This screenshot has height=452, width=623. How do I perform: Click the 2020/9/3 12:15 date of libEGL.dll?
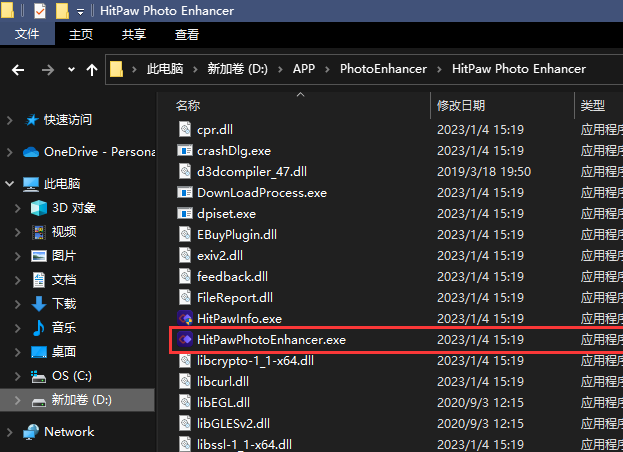pos(480,403)
